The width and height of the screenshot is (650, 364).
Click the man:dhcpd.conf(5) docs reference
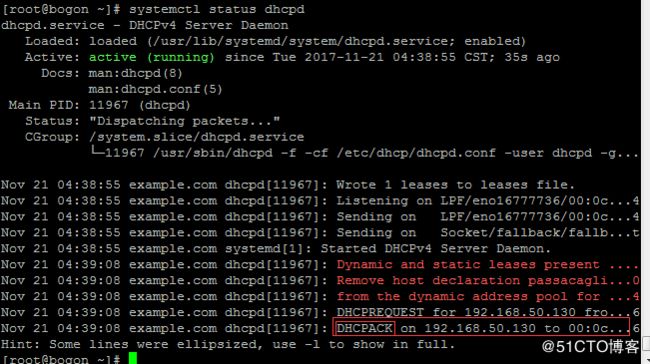[x=155, y=89]
